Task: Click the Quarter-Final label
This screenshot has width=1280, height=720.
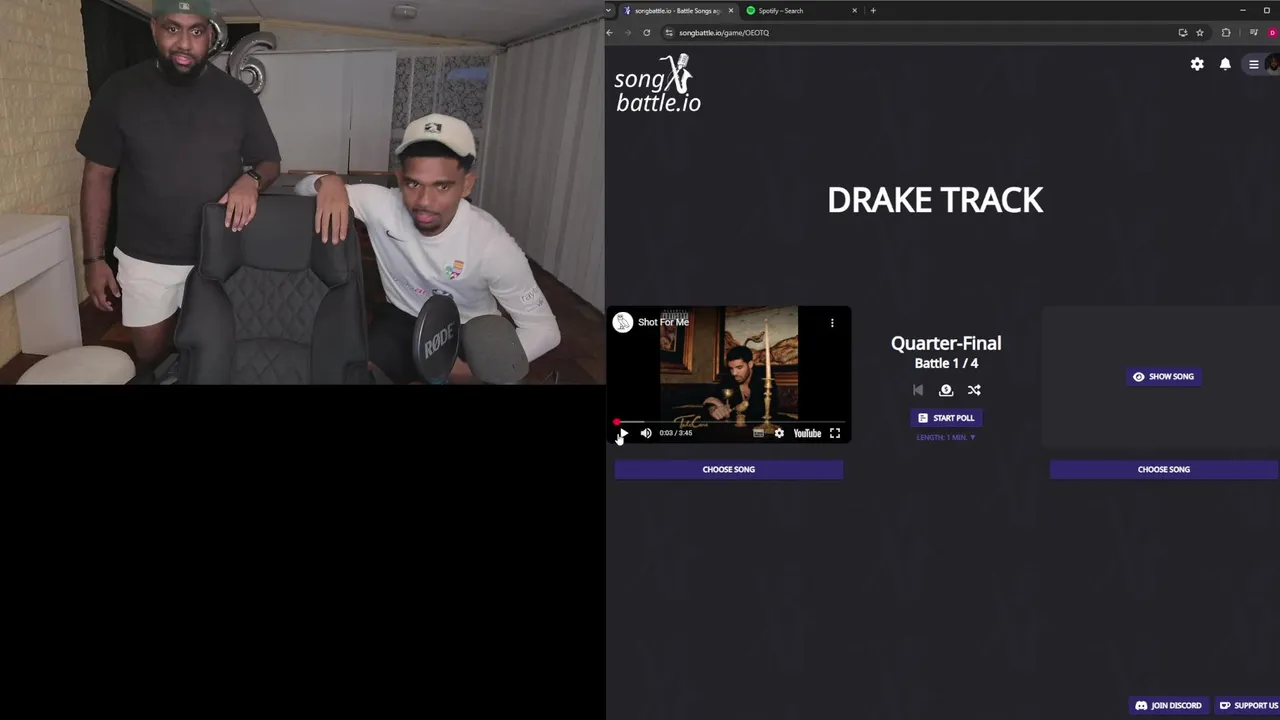Action: click(x=946, y=343)
